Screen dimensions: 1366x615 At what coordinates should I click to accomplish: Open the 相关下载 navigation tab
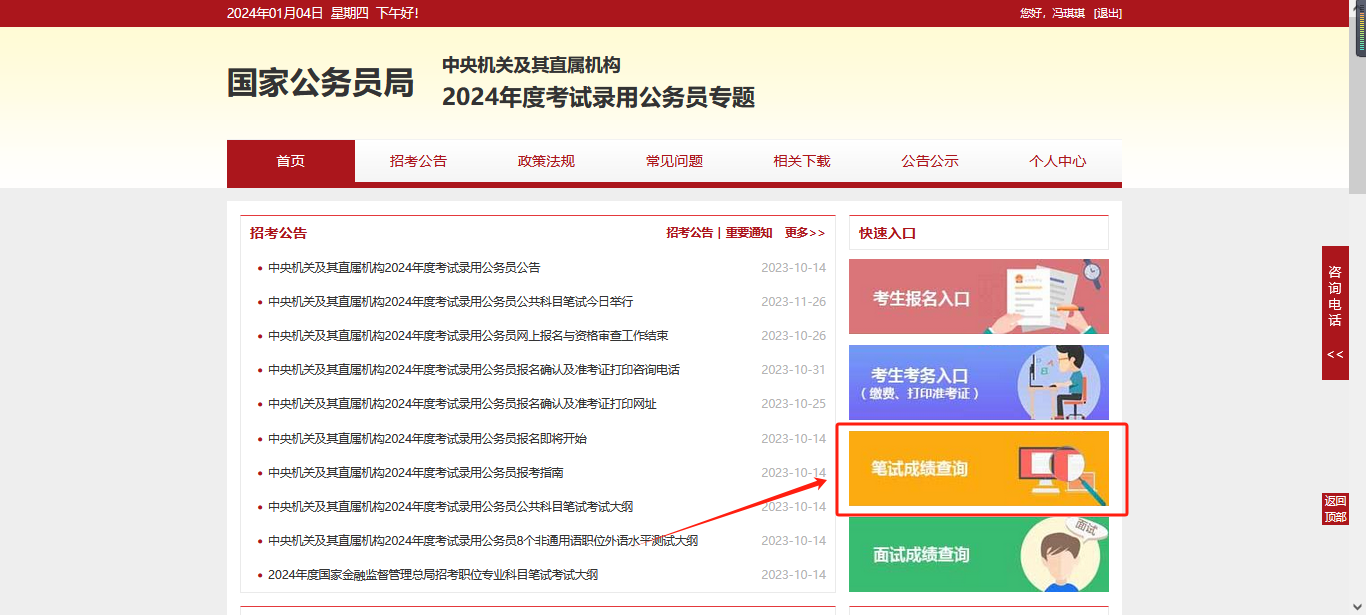point(802,161)
